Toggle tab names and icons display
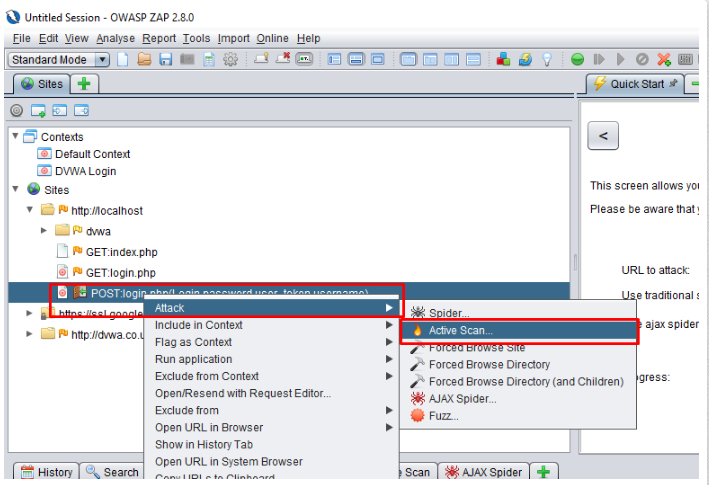Image resolution: width=709 pixels, height=485 pixels. click(x=304, y=59)
